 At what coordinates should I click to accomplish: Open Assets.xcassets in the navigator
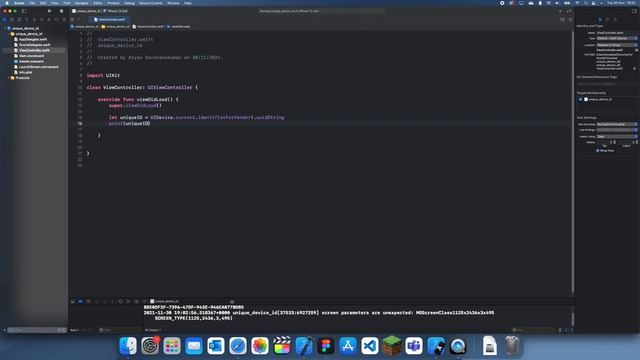tap(31, 61)
